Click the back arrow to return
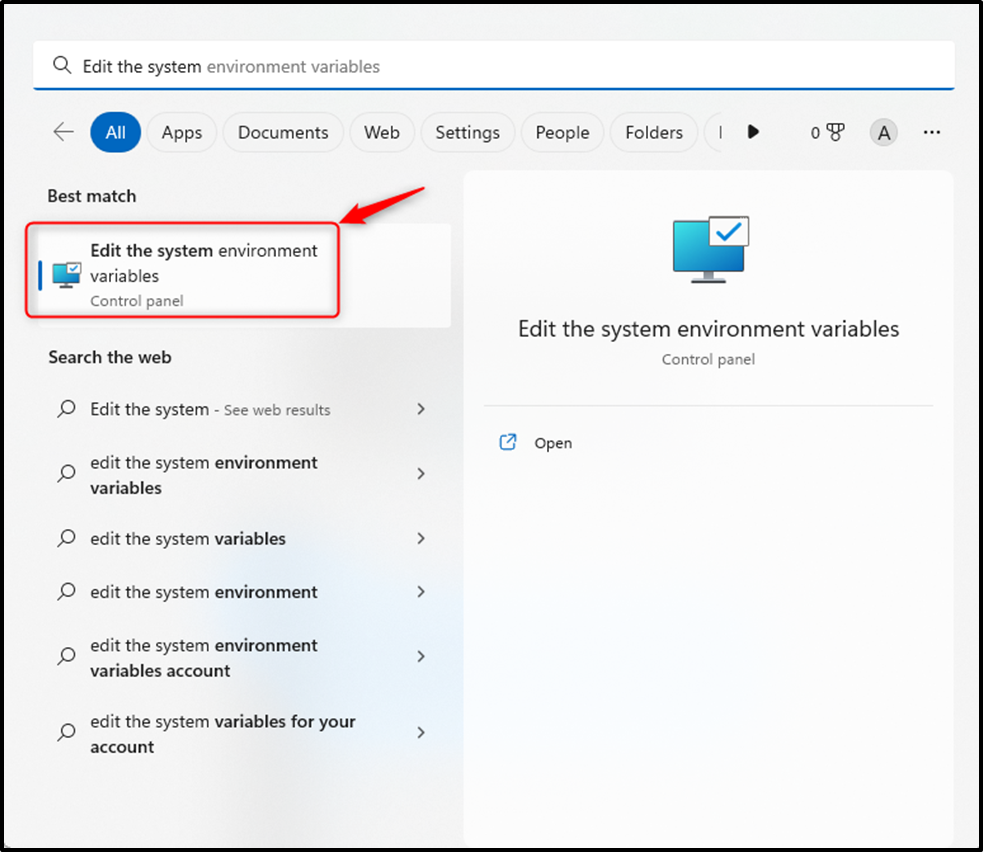The width and height of the screenshot is (983, 852). (62, 131)
